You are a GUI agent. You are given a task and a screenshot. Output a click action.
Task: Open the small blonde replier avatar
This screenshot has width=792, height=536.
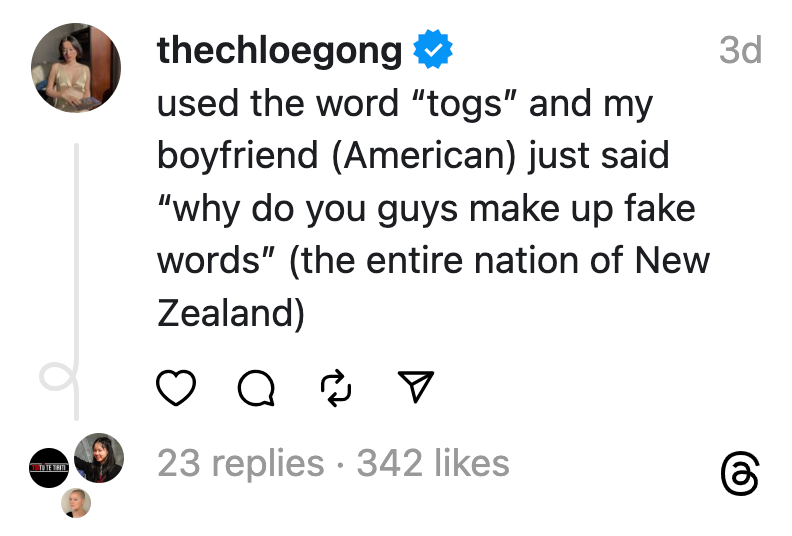[76, 502]
